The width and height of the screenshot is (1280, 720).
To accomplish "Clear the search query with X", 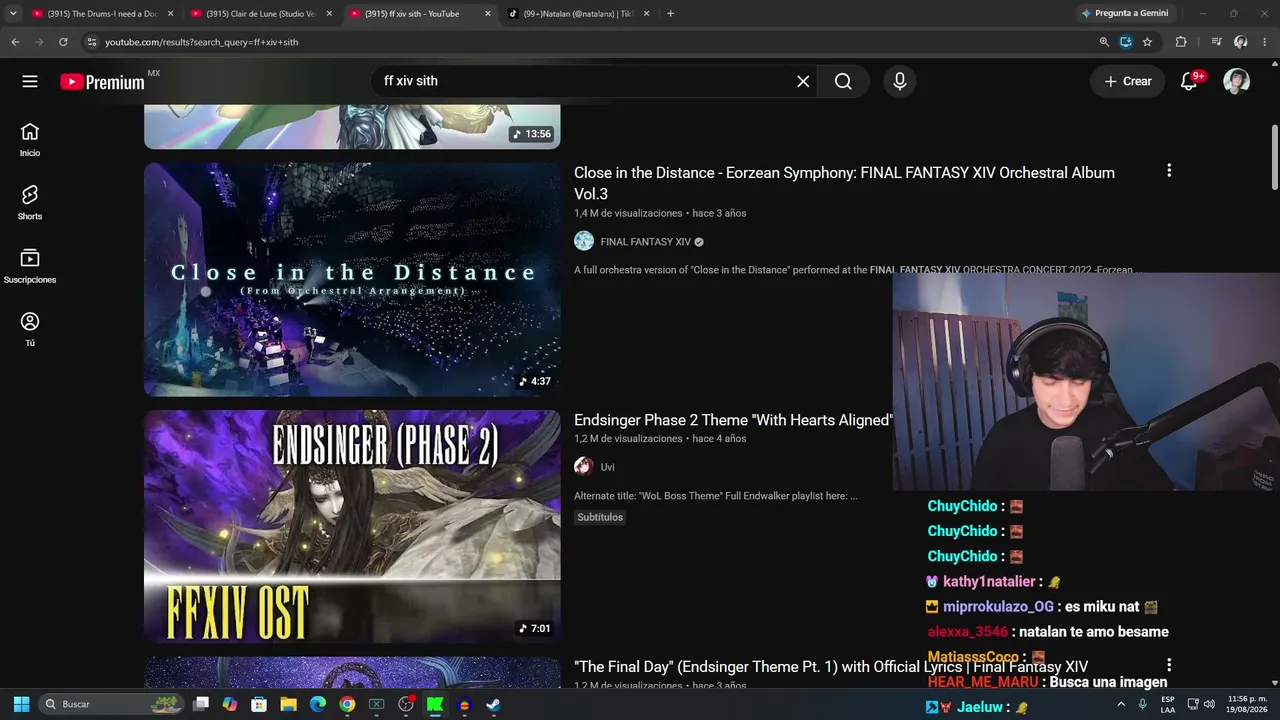I will point(803,81).
